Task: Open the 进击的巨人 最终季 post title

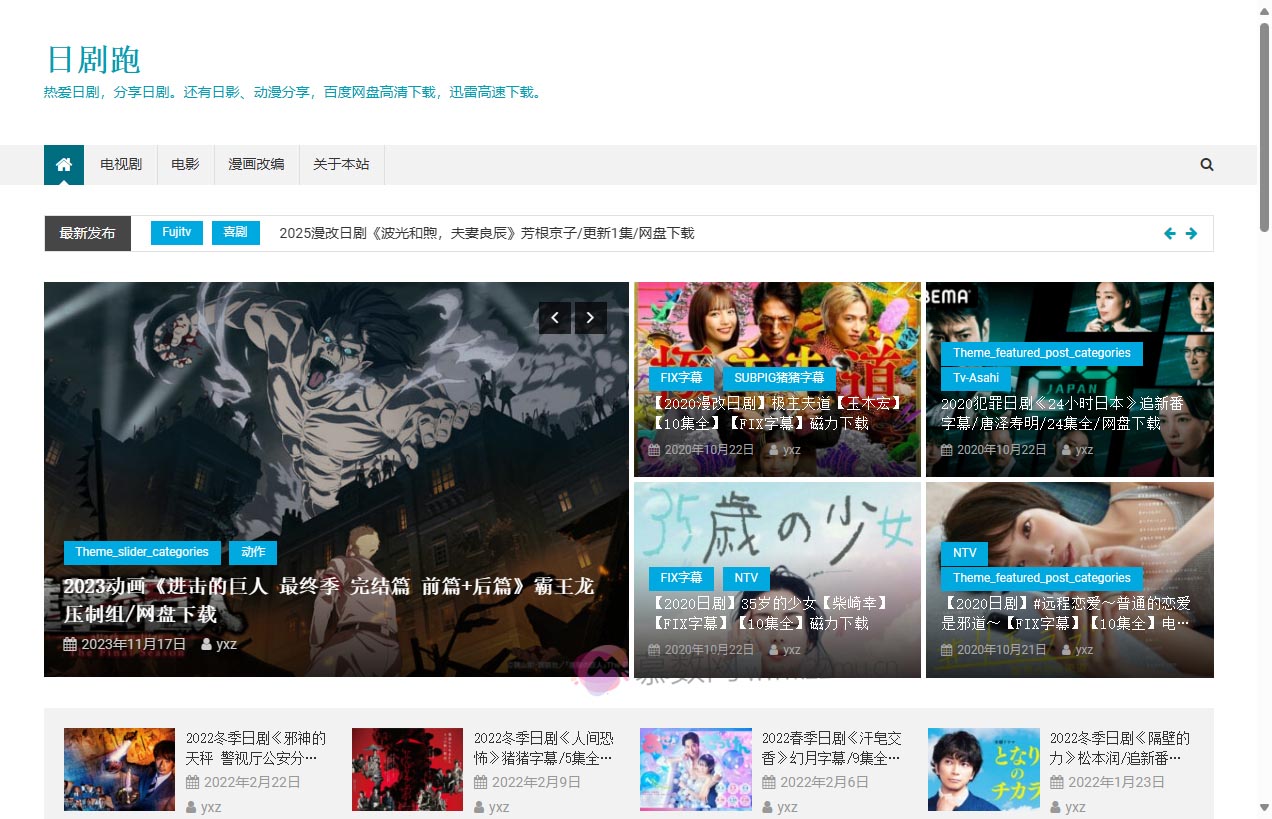Action: (328, 599)
